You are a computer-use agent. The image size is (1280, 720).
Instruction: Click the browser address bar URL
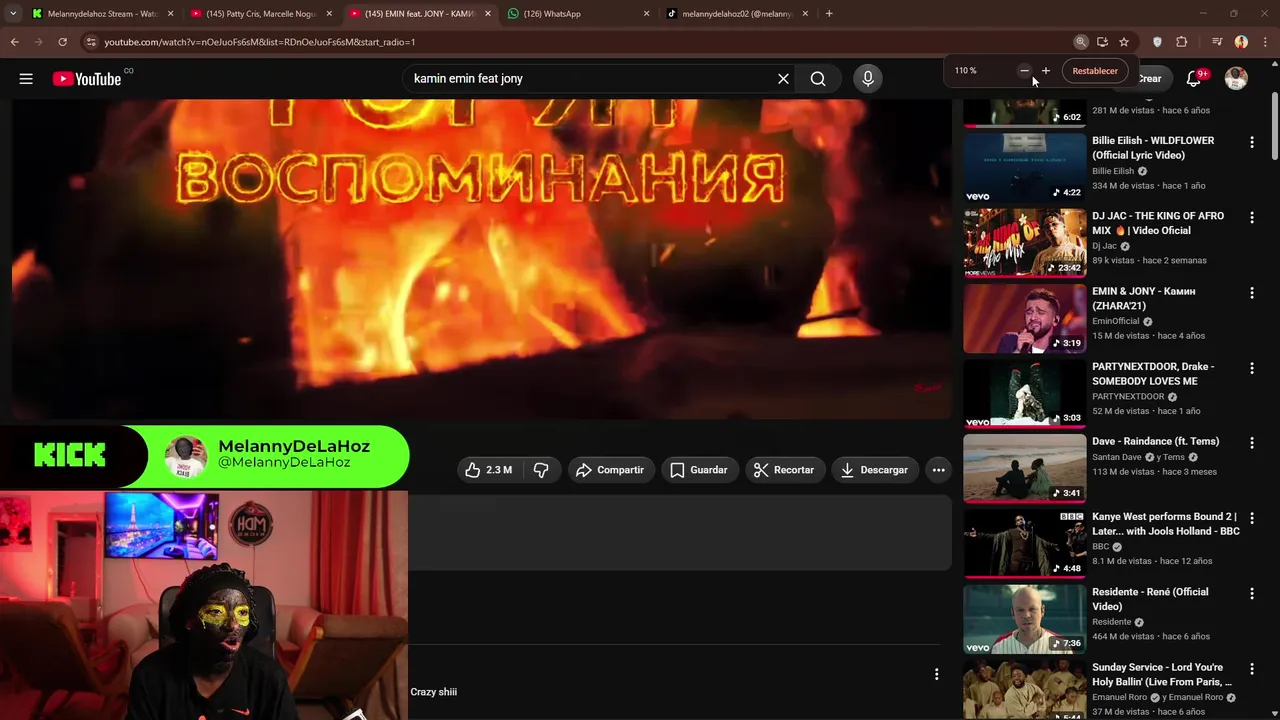click(x=259, y=42)
